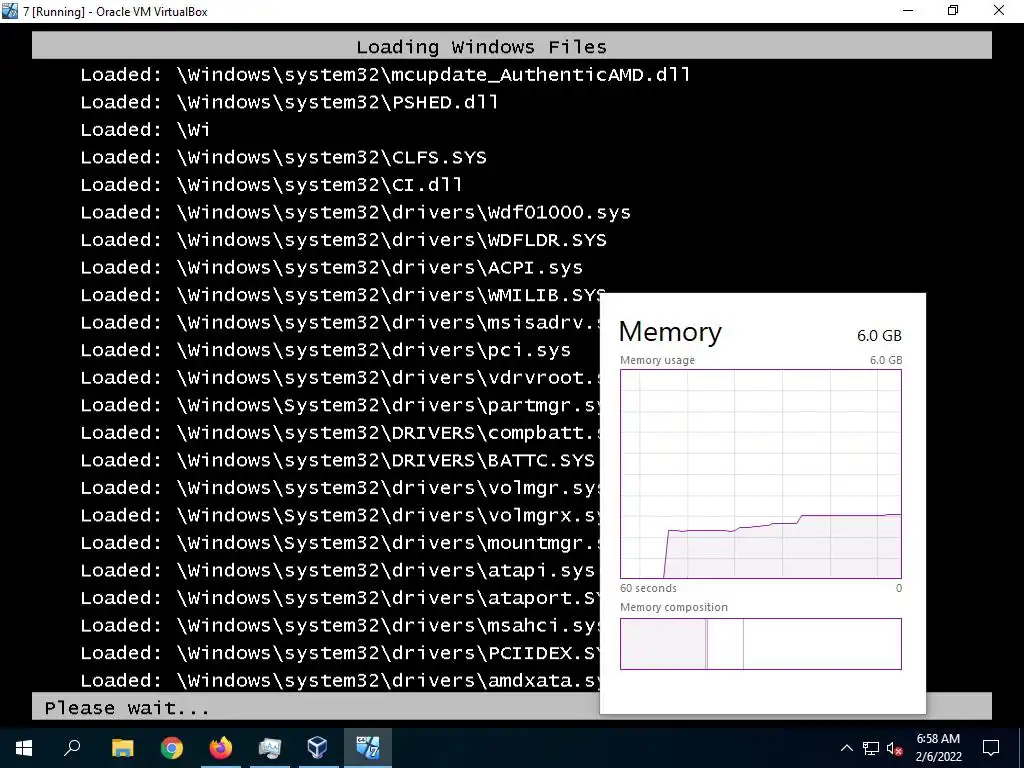Screen dimensions: 1024x768
Task: Click the BATTC.SYS loaded line
Action: click(337, 460)
